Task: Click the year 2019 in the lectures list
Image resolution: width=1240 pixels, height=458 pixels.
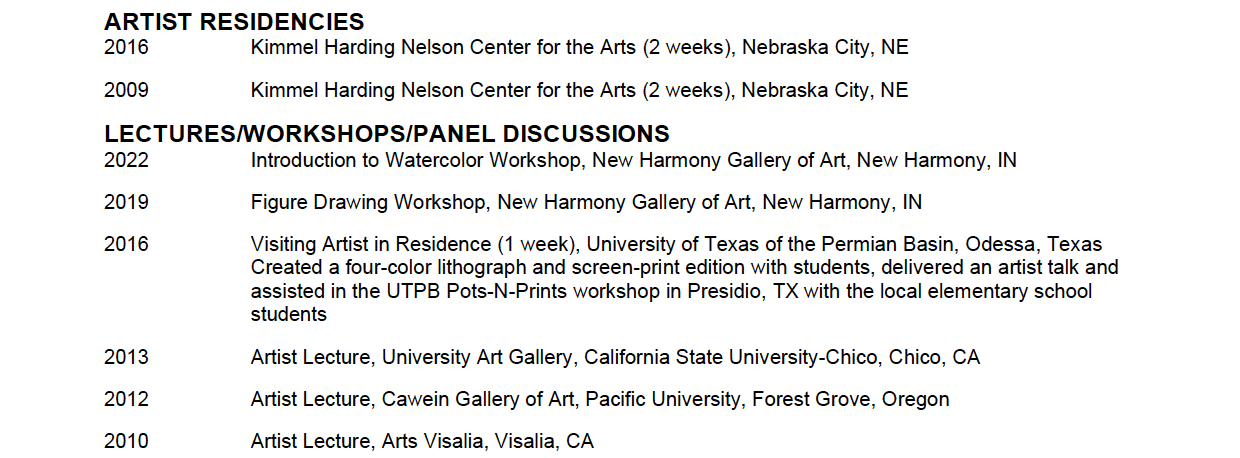Action: 126,202
